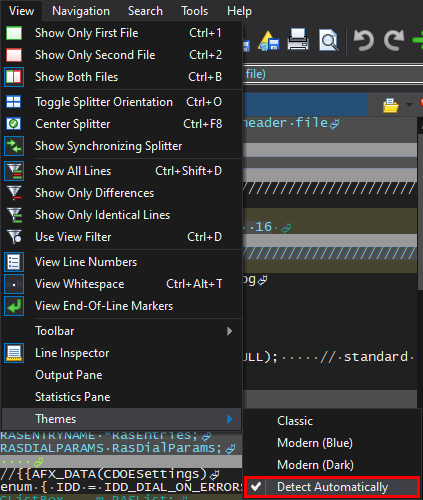The width and height of the screenshot is (423, 500).
Task: Open the Navigation menu
Action: click(81, 11)
